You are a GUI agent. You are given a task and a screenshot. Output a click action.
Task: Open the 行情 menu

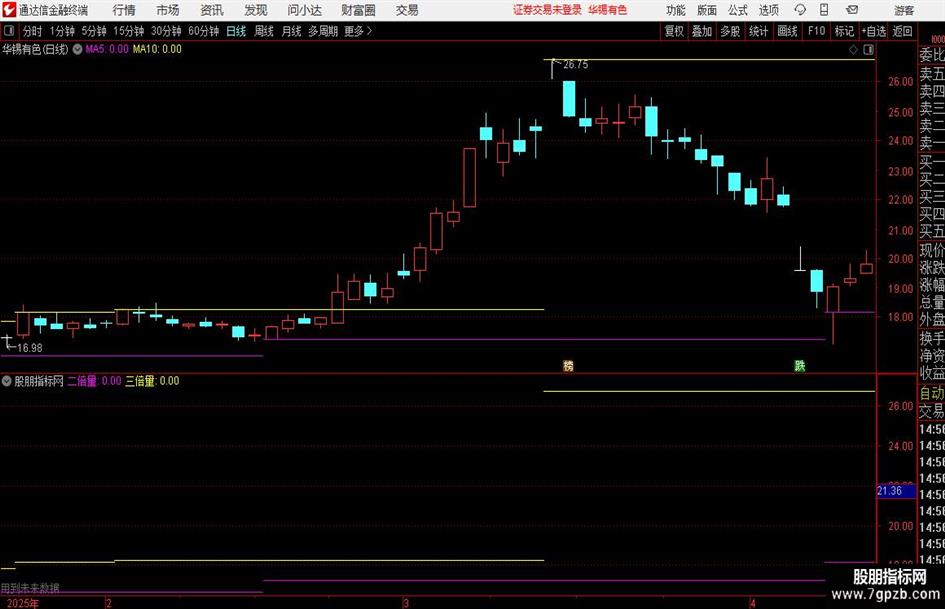[x=124, y=10]
